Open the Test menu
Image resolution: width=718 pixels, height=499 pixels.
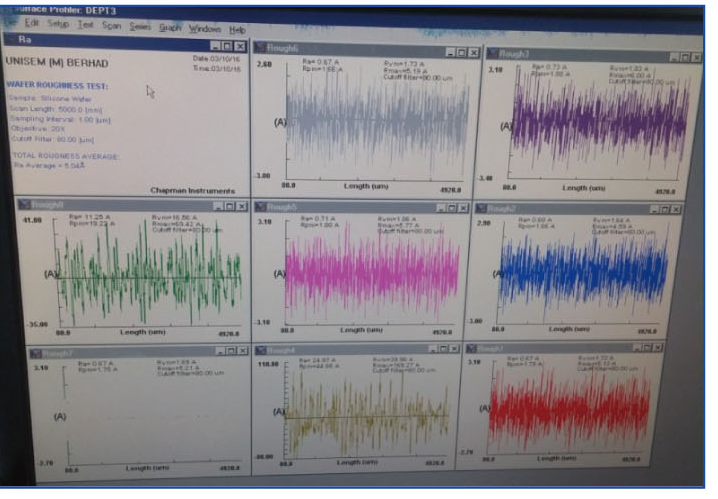pos(86,24)
